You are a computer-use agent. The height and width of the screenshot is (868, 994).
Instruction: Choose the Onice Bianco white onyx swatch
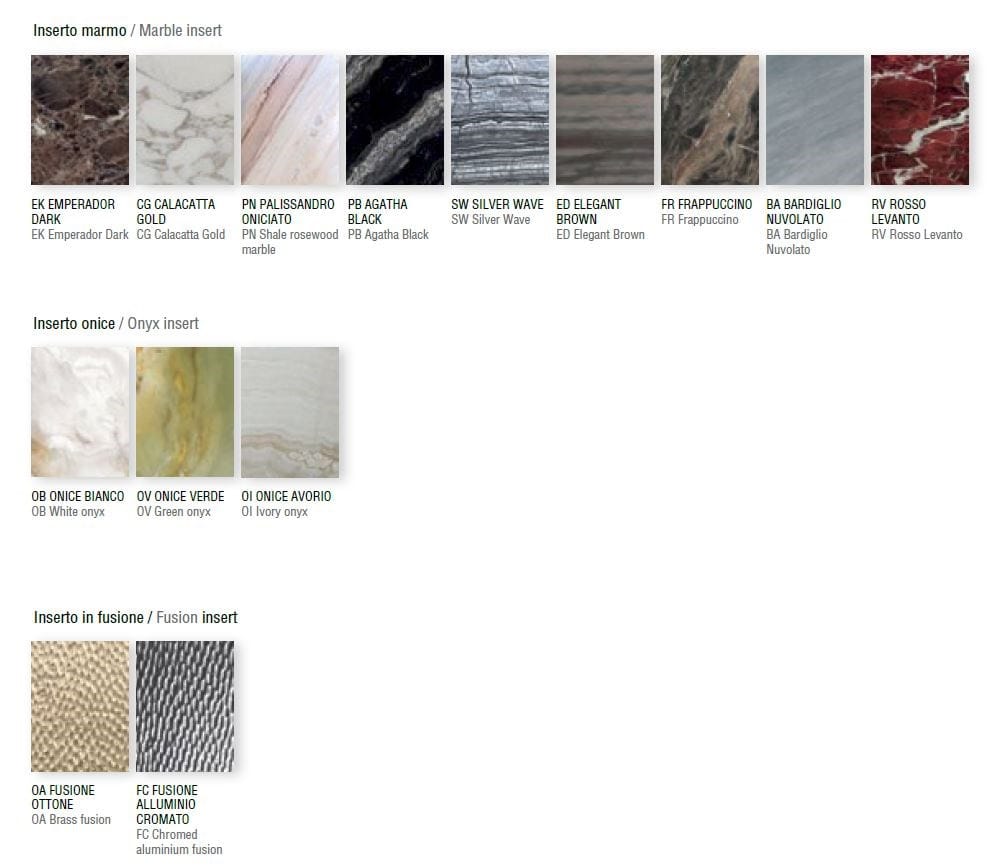click(x=80, y=412)
